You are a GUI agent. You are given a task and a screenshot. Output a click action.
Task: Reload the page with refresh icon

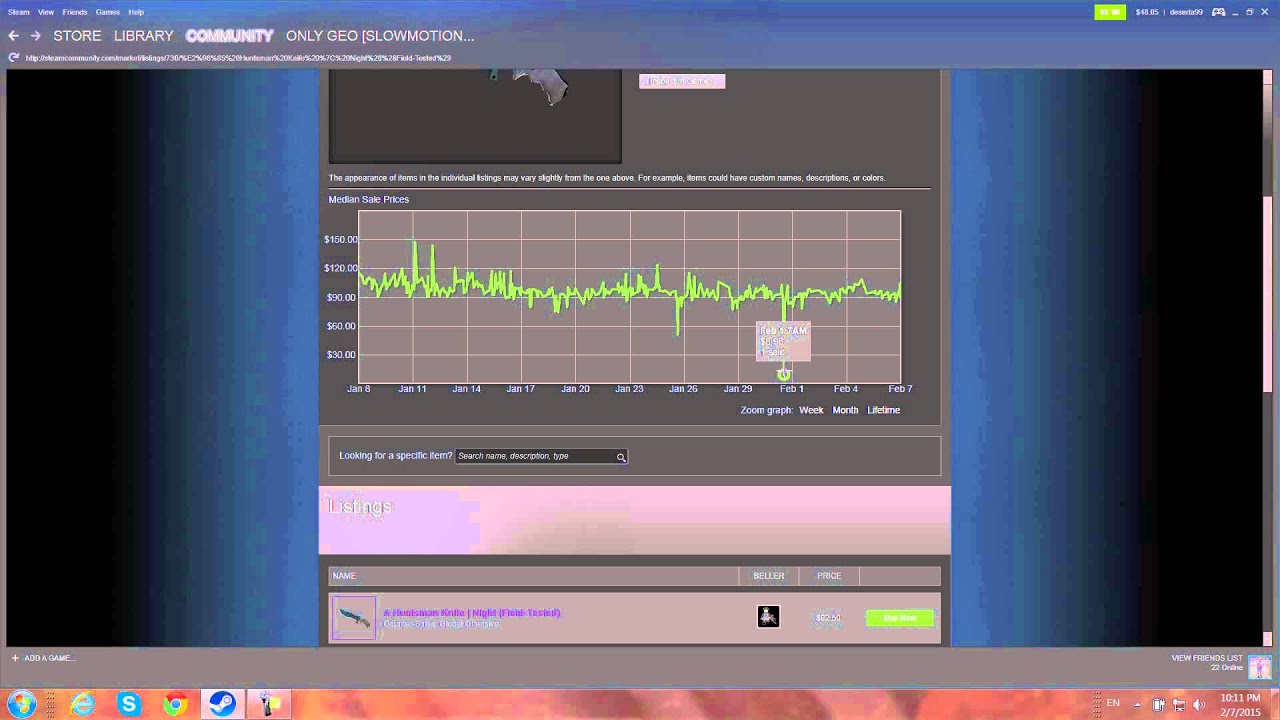[13, 58]
